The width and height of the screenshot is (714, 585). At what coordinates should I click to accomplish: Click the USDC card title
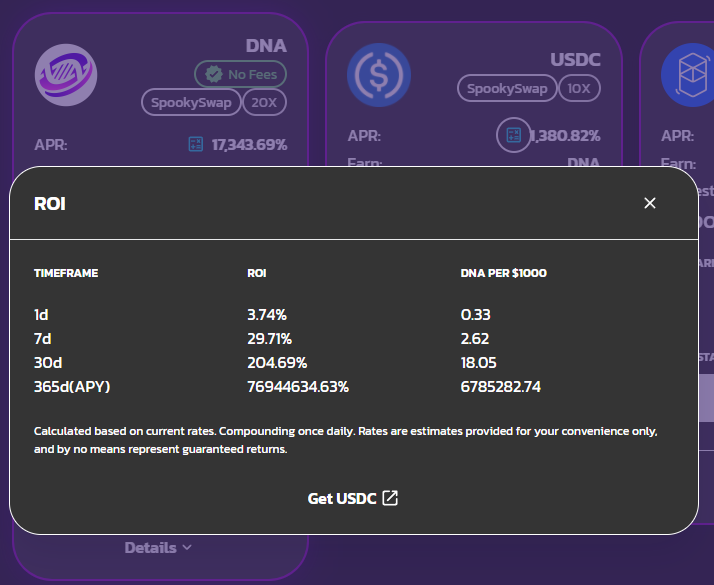tap(575, 60)
